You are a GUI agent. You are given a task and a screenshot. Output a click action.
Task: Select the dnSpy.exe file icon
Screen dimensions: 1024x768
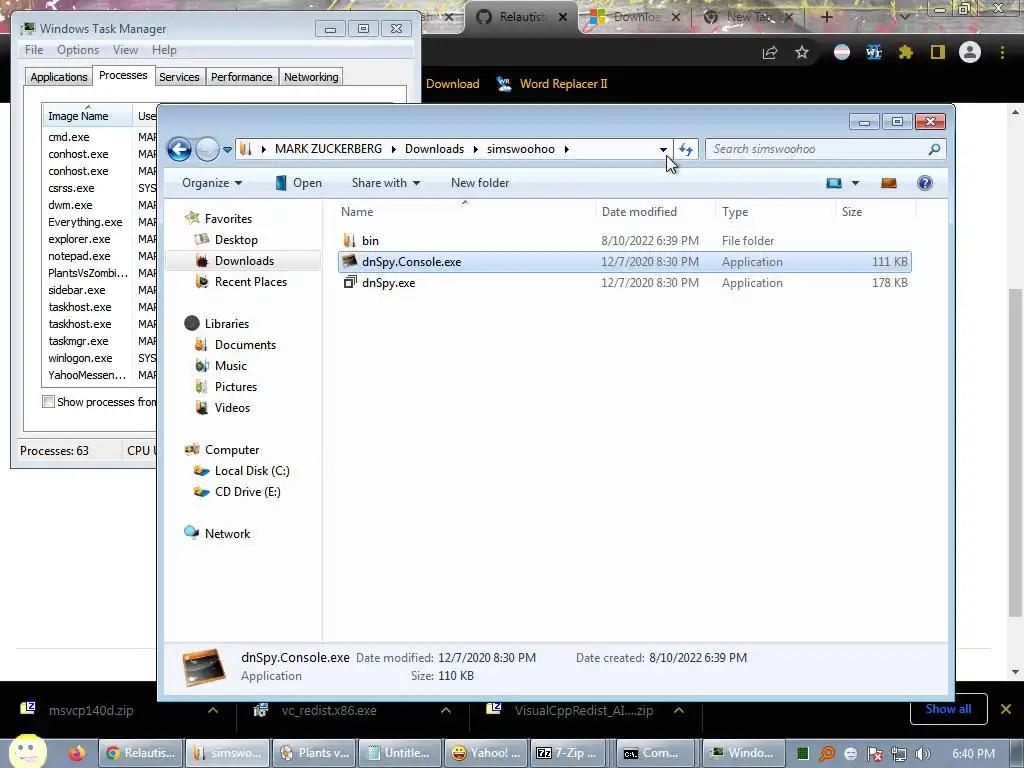pos(350,282)
